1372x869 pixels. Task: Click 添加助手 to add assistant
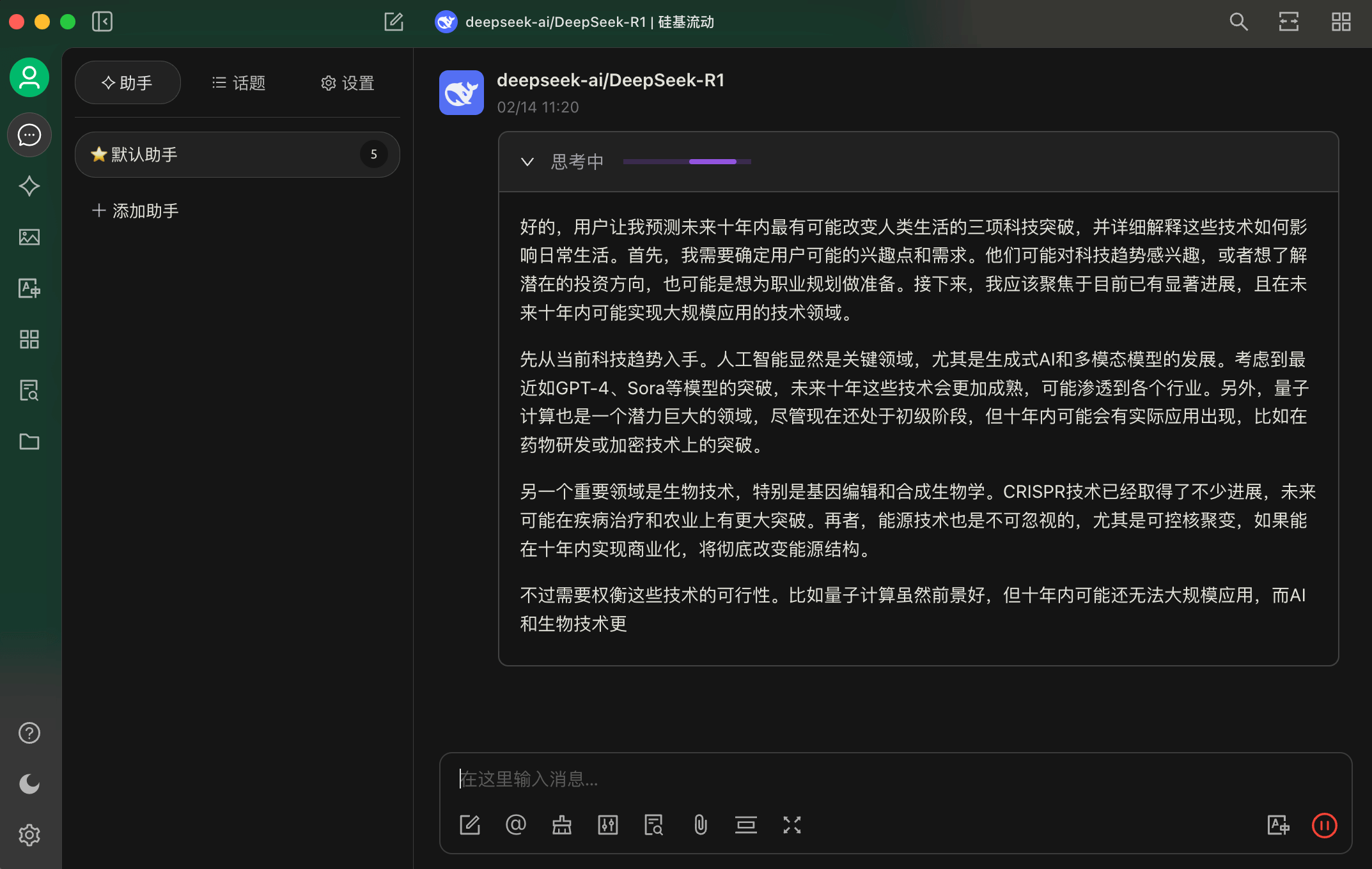click(136, 211)
